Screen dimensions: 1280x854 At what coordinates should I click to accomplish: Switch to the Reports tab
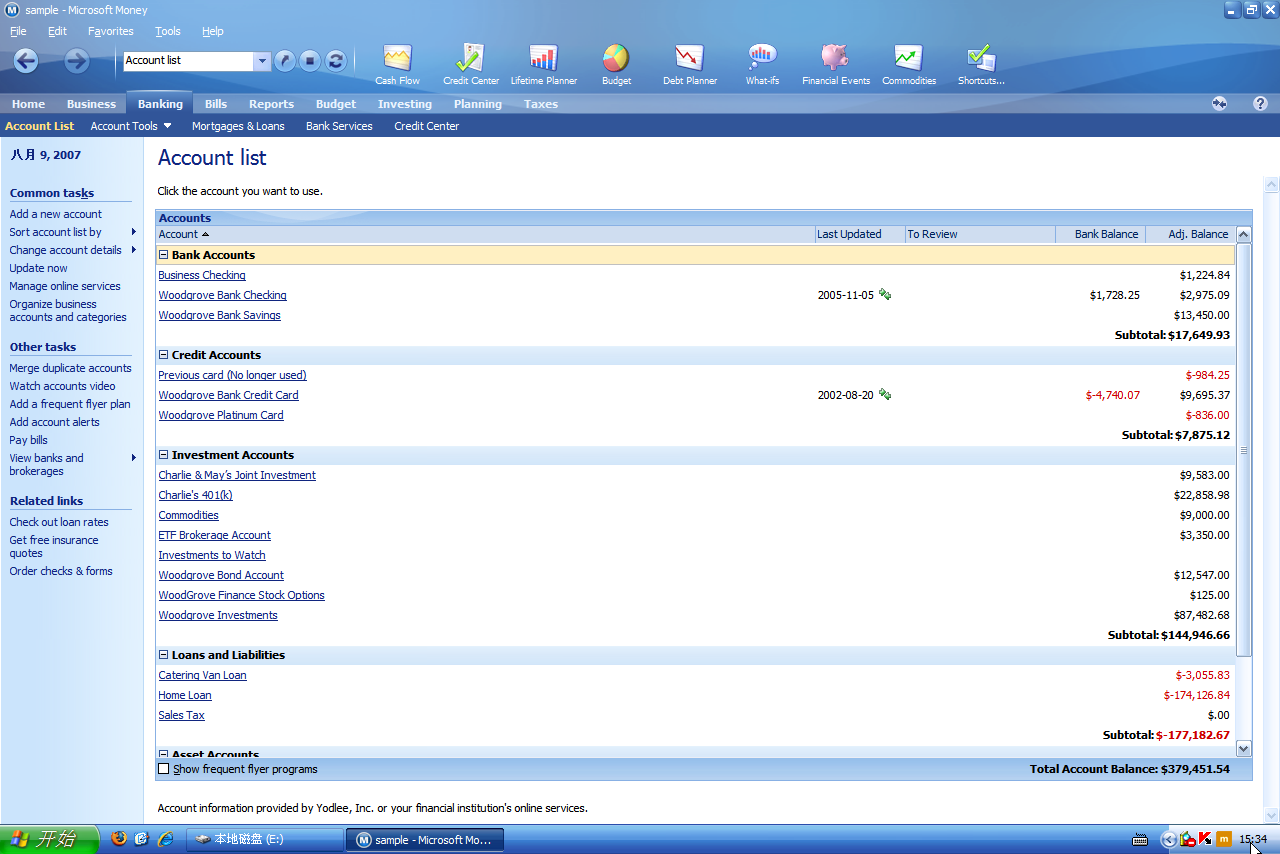271,103
